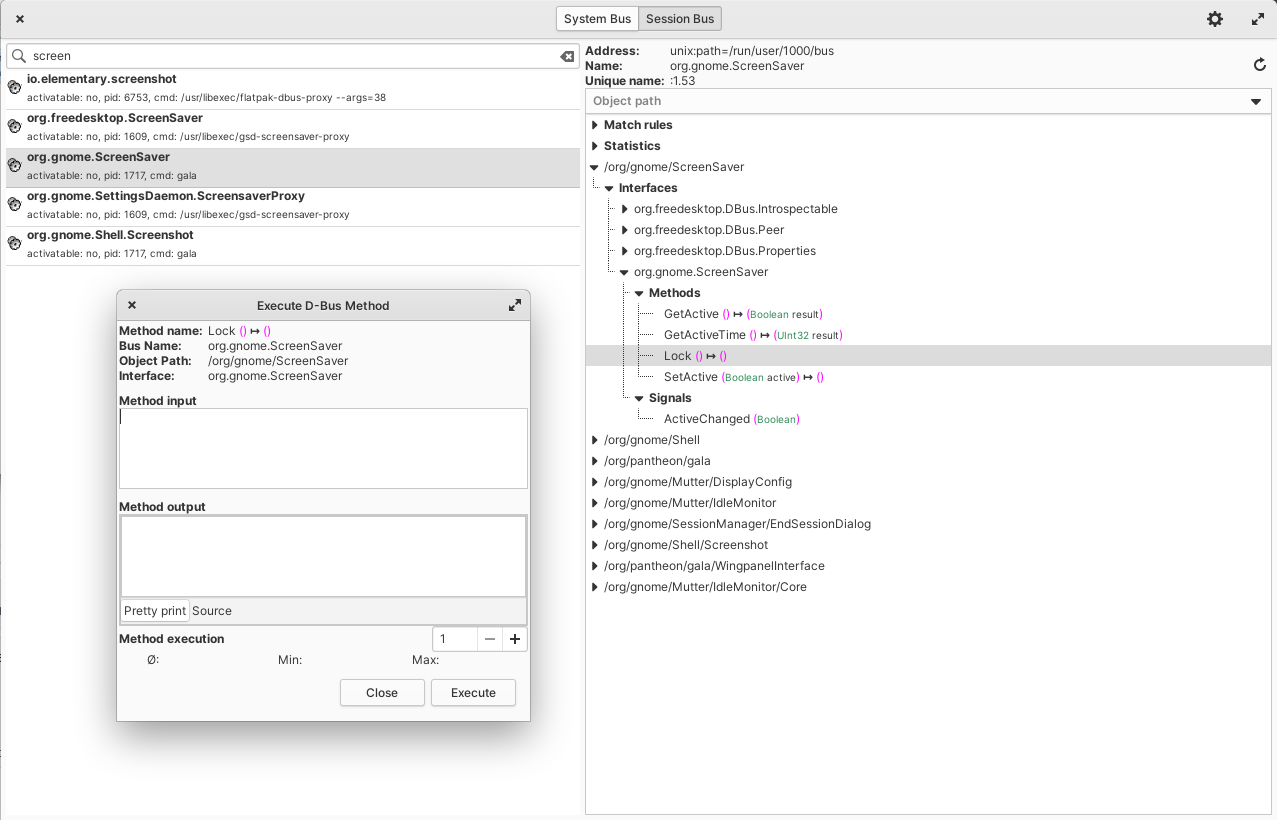The height and width of the screenshot is (820, 1277).
Task: Expand the Match rules node
Action: click(595, 125)
